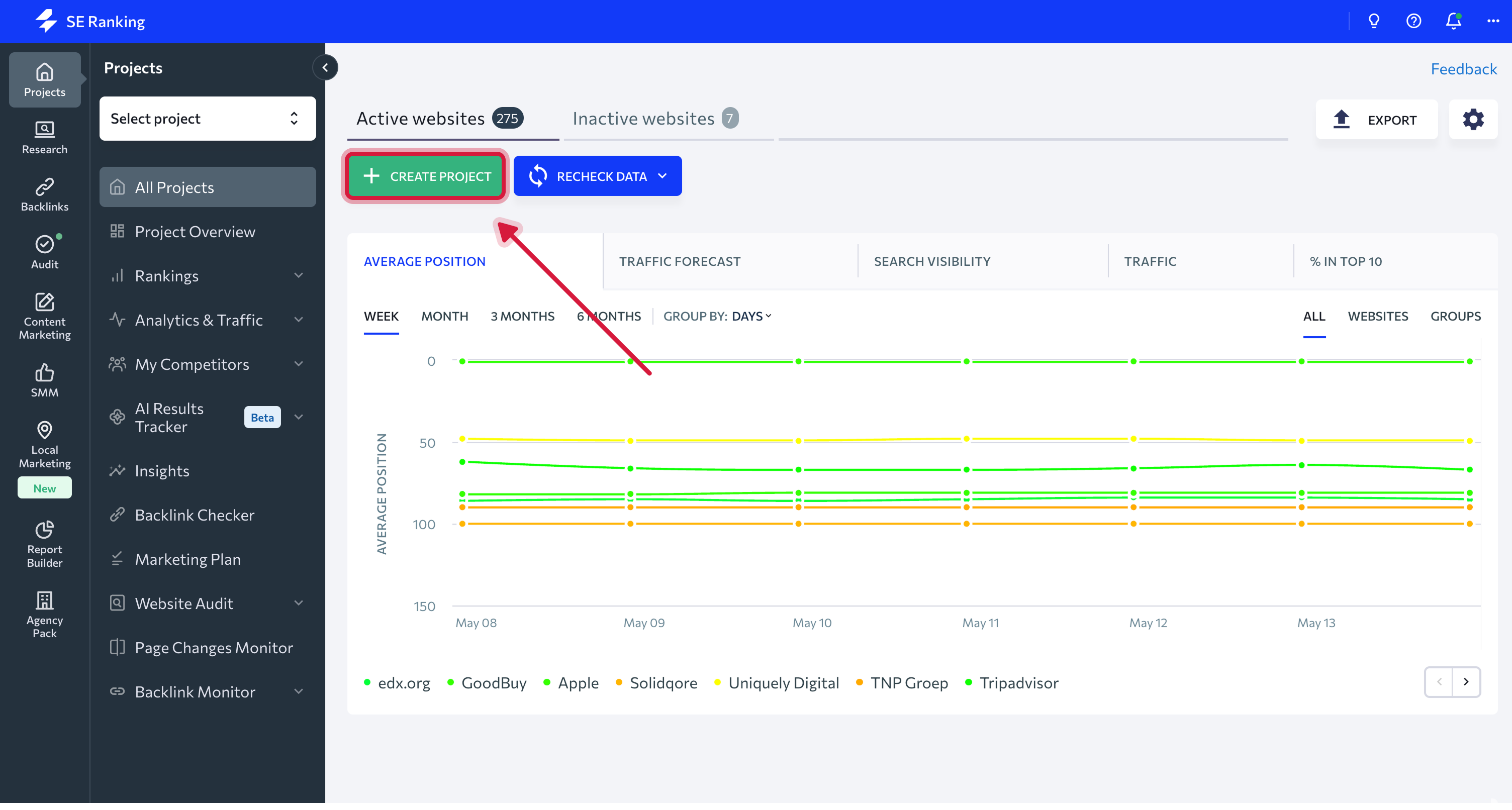Click the plus icon on Create Project
This screenshot has width=1512, height=810.
click(x=371, y=176)
